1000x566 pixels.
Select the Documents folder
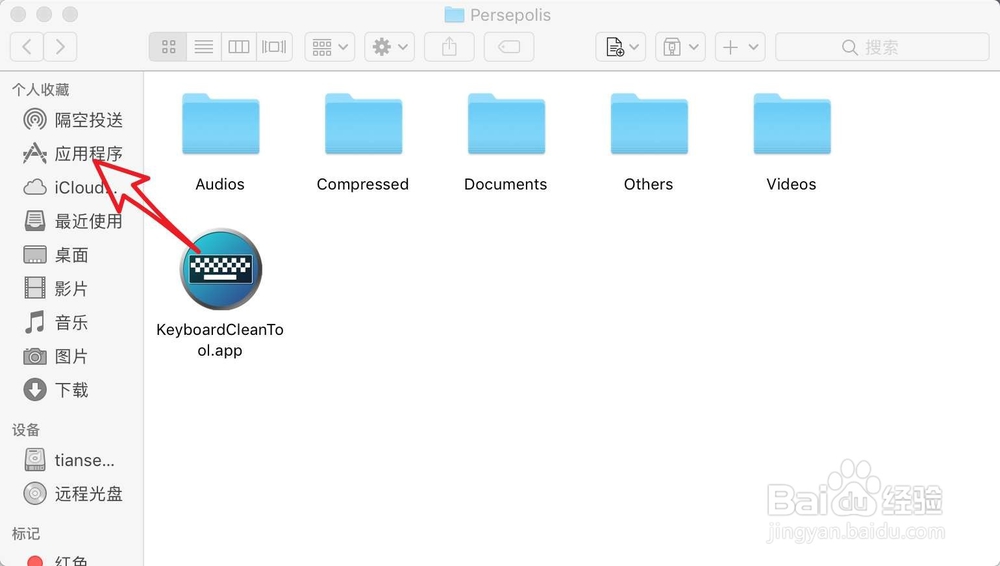[506, 124]
